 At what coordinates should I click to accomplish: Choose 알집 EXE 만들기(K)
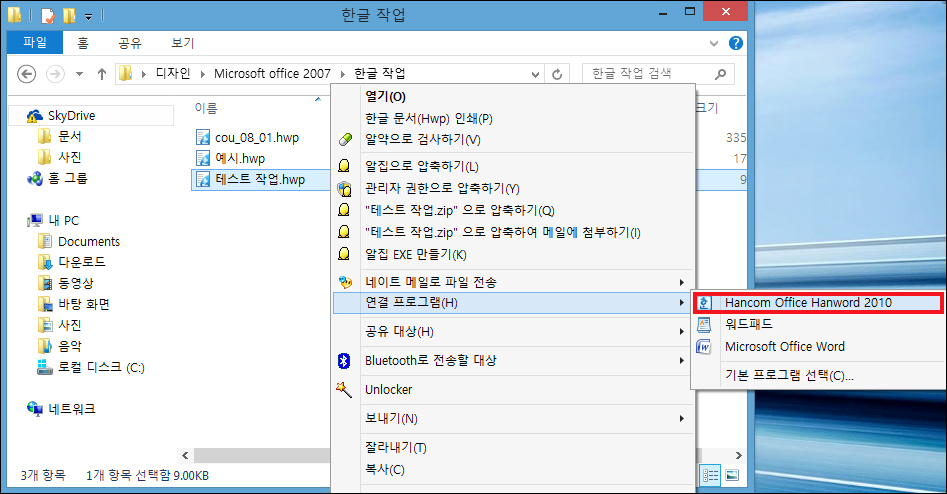point(416,254)
